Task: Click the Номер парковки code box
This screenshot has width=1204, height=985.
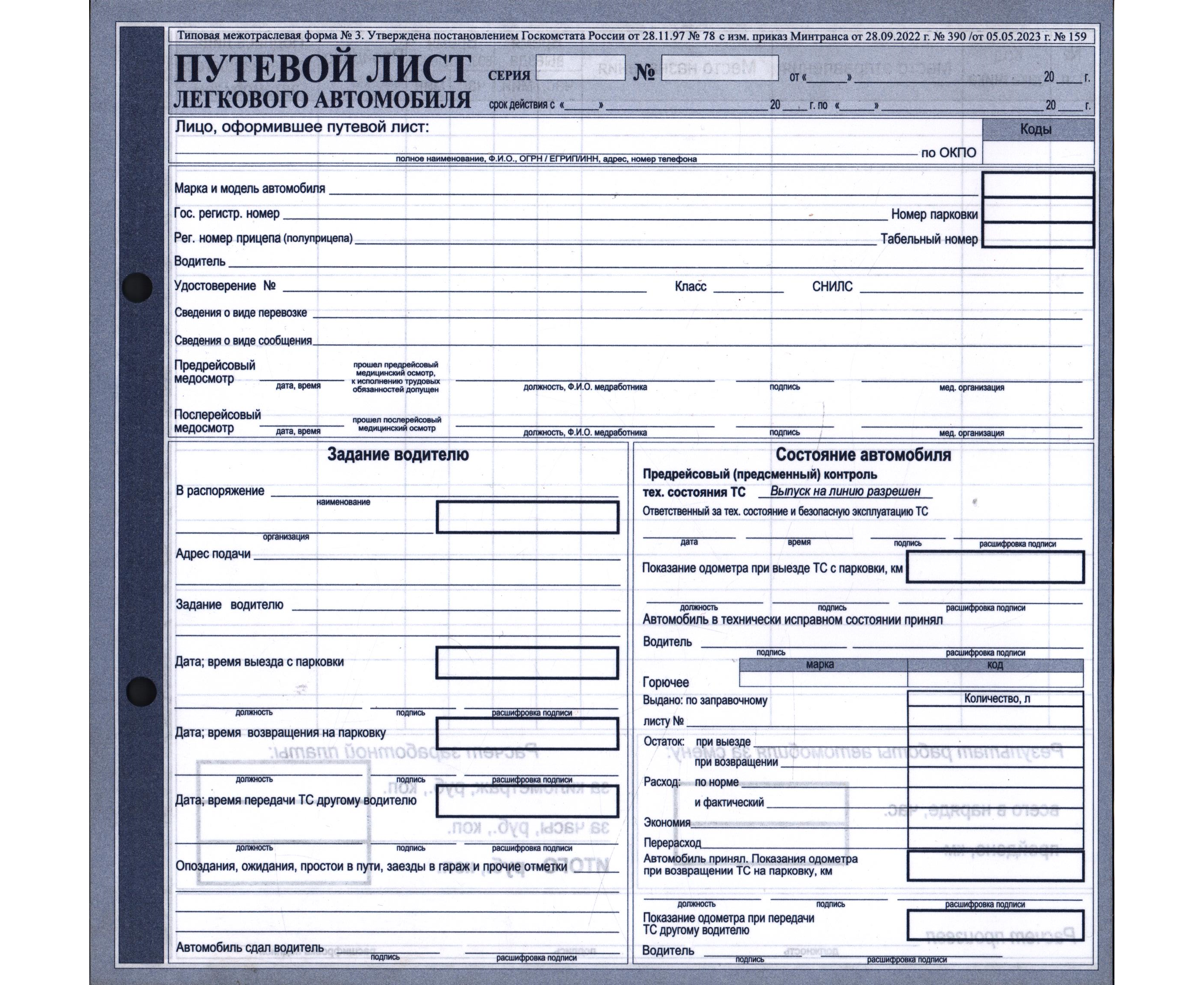Action: coord(1038,210)
